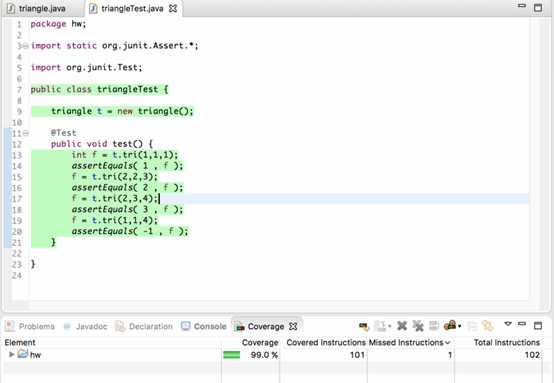Remove the active coverage session

tap(402, 326)
